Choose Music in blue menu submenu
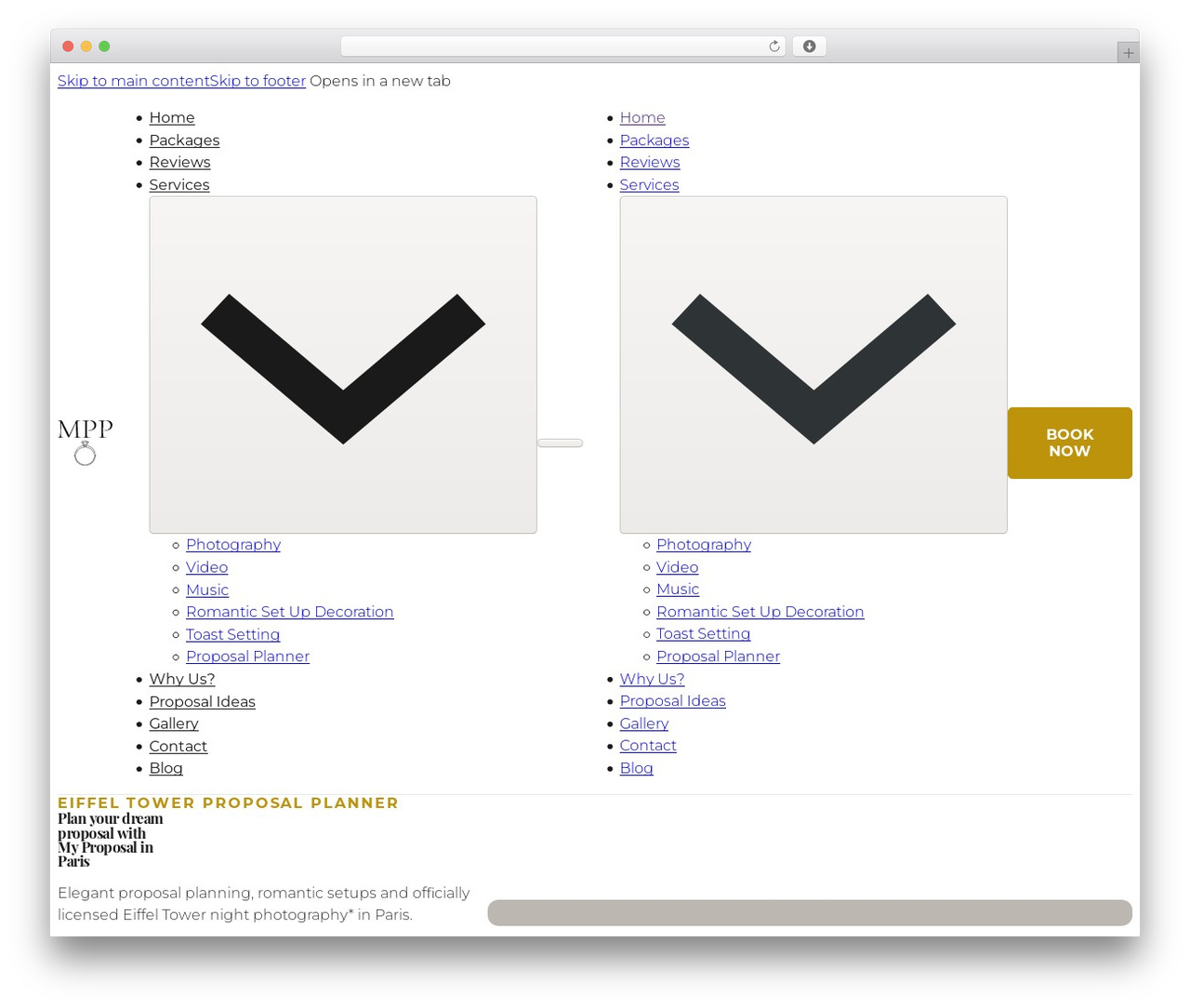This screenshot has width=1190, height=1008. coord(678,589)
